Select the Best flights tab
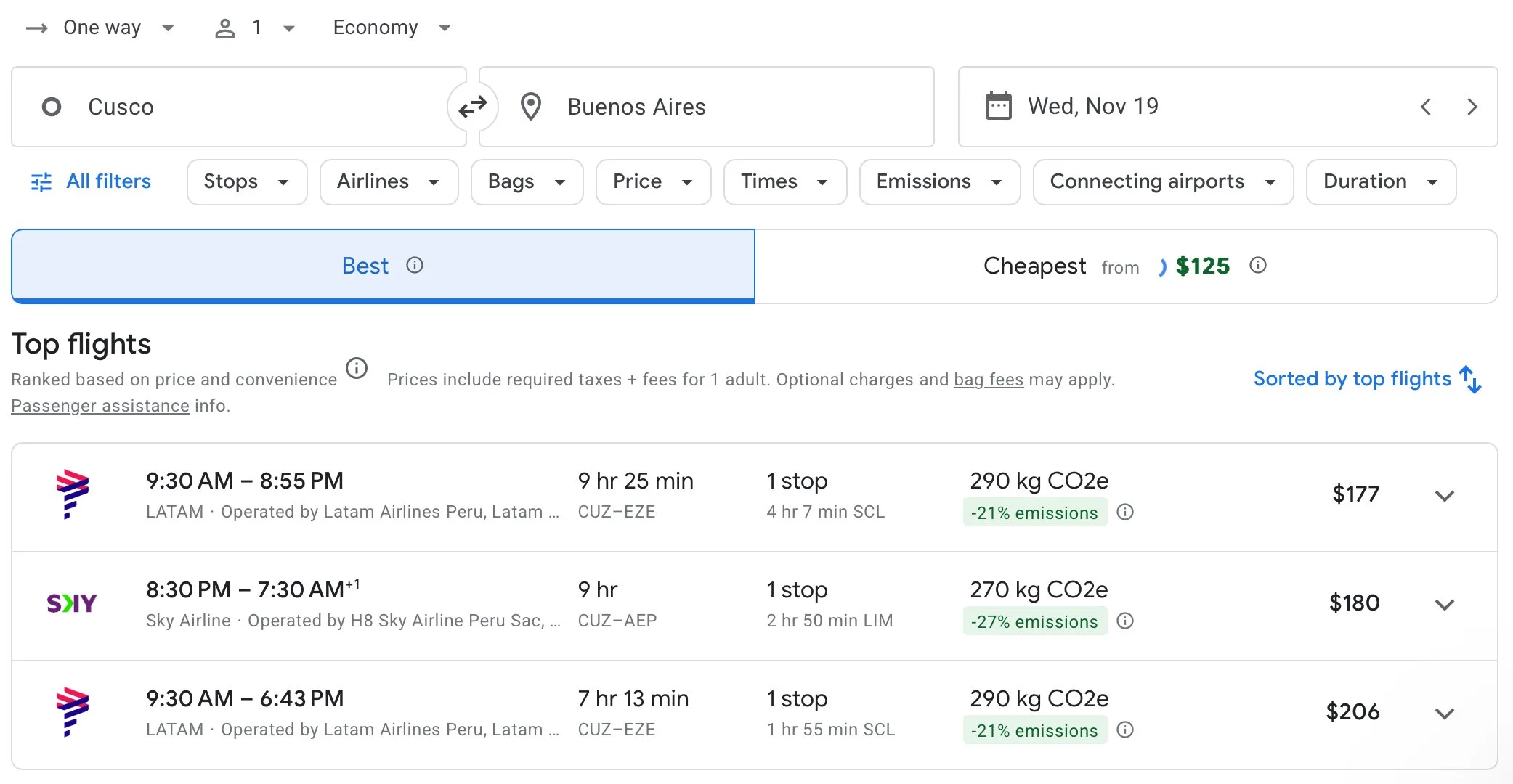The height and width of the screenshot is (784, 1513). point(383,266)
